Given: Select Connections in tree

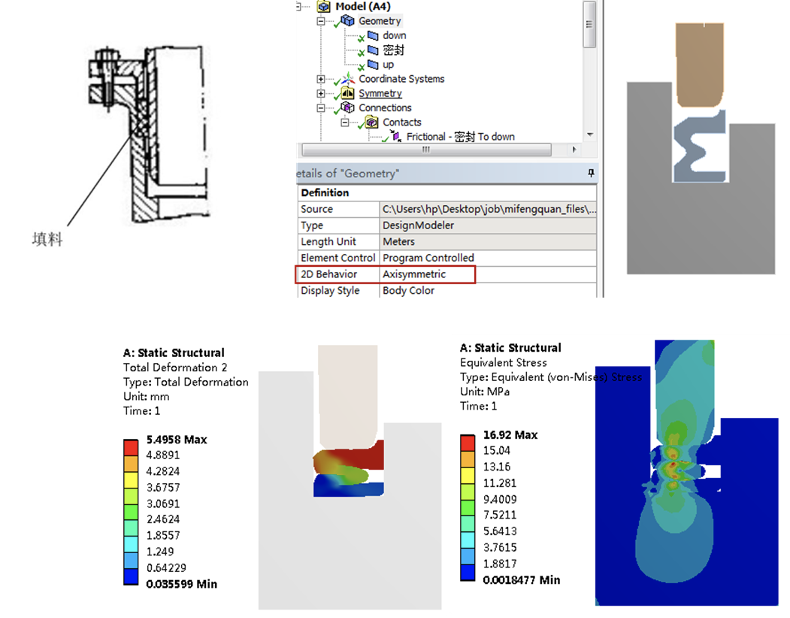Looking at the screenshot, I should 385,108.
